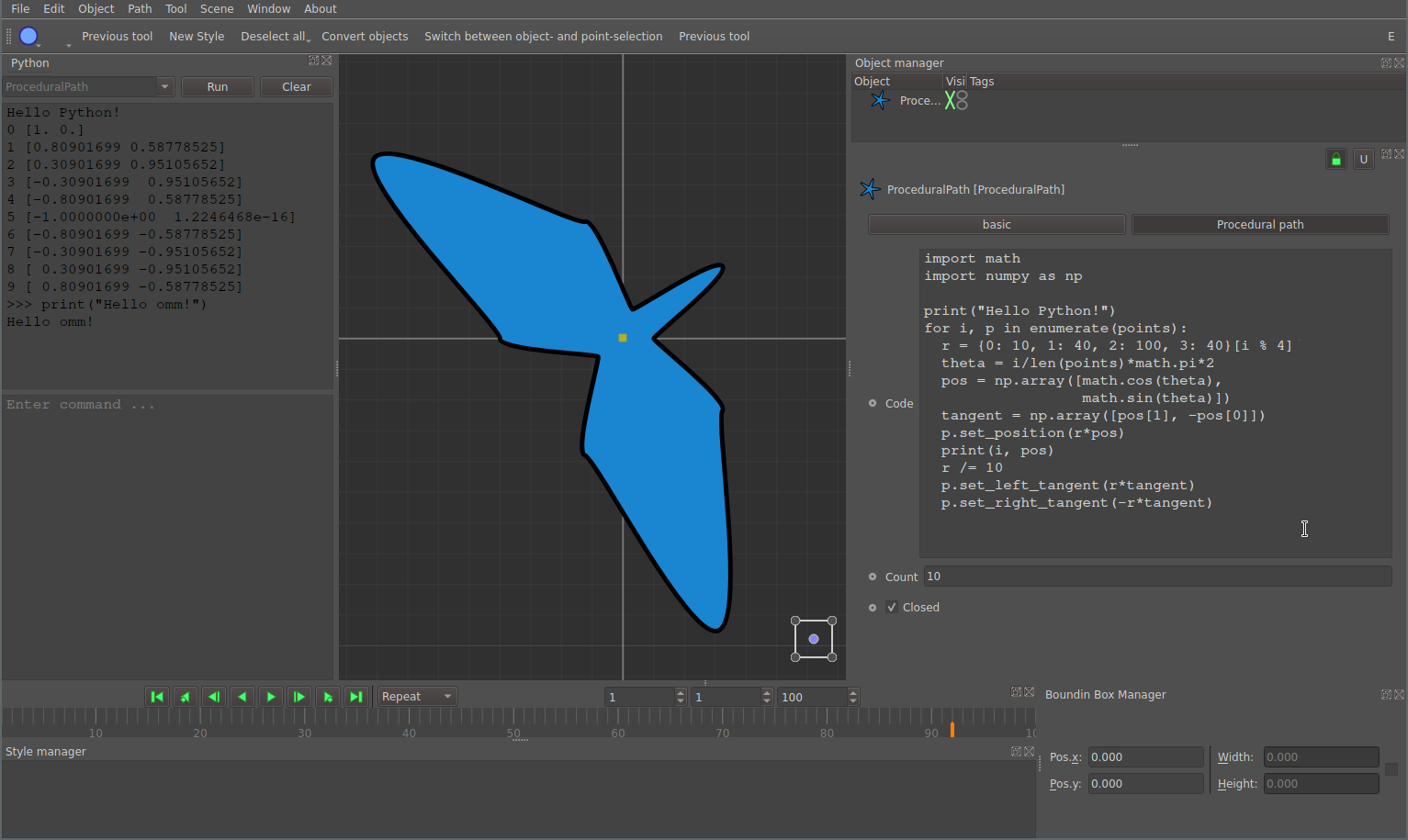Select the blue ellipse tool icon
The height and width of the screenshot is (840, 1408).
(x=29, y=37)
